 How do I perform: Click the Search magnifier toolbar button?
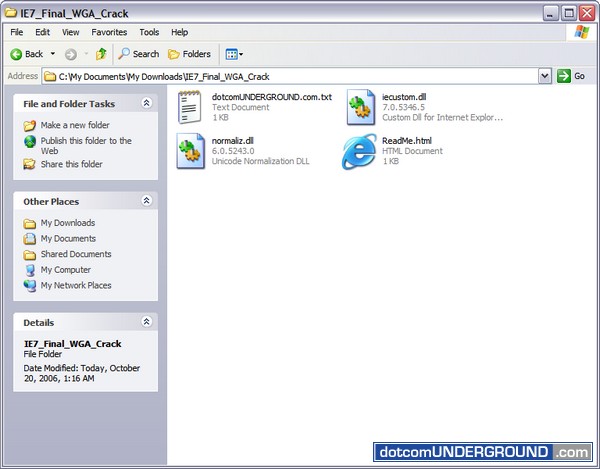139,54
